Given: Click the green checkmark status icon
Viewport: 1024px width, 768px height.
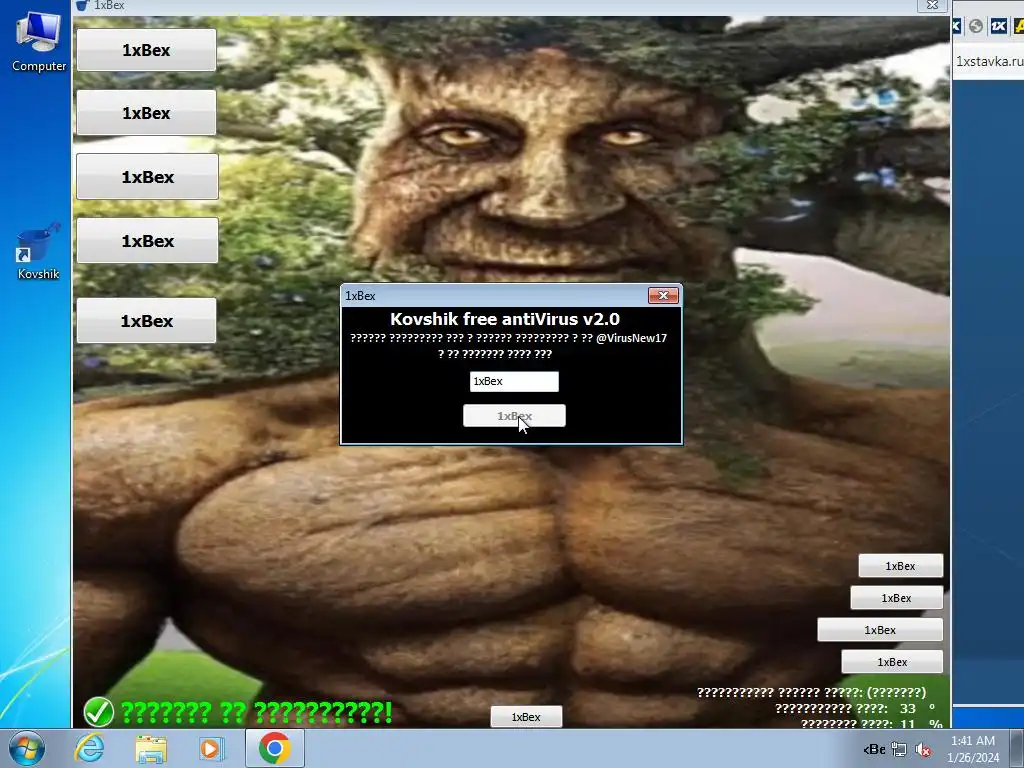Looking at the screenshot, I should (x=99, y=712).
